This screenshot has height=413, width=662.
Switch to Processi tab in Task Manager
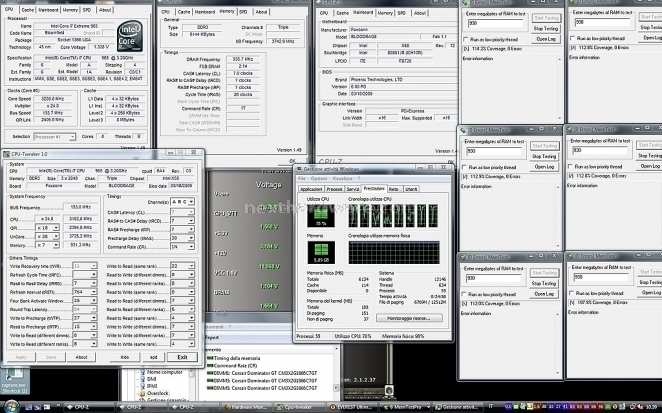334,189
